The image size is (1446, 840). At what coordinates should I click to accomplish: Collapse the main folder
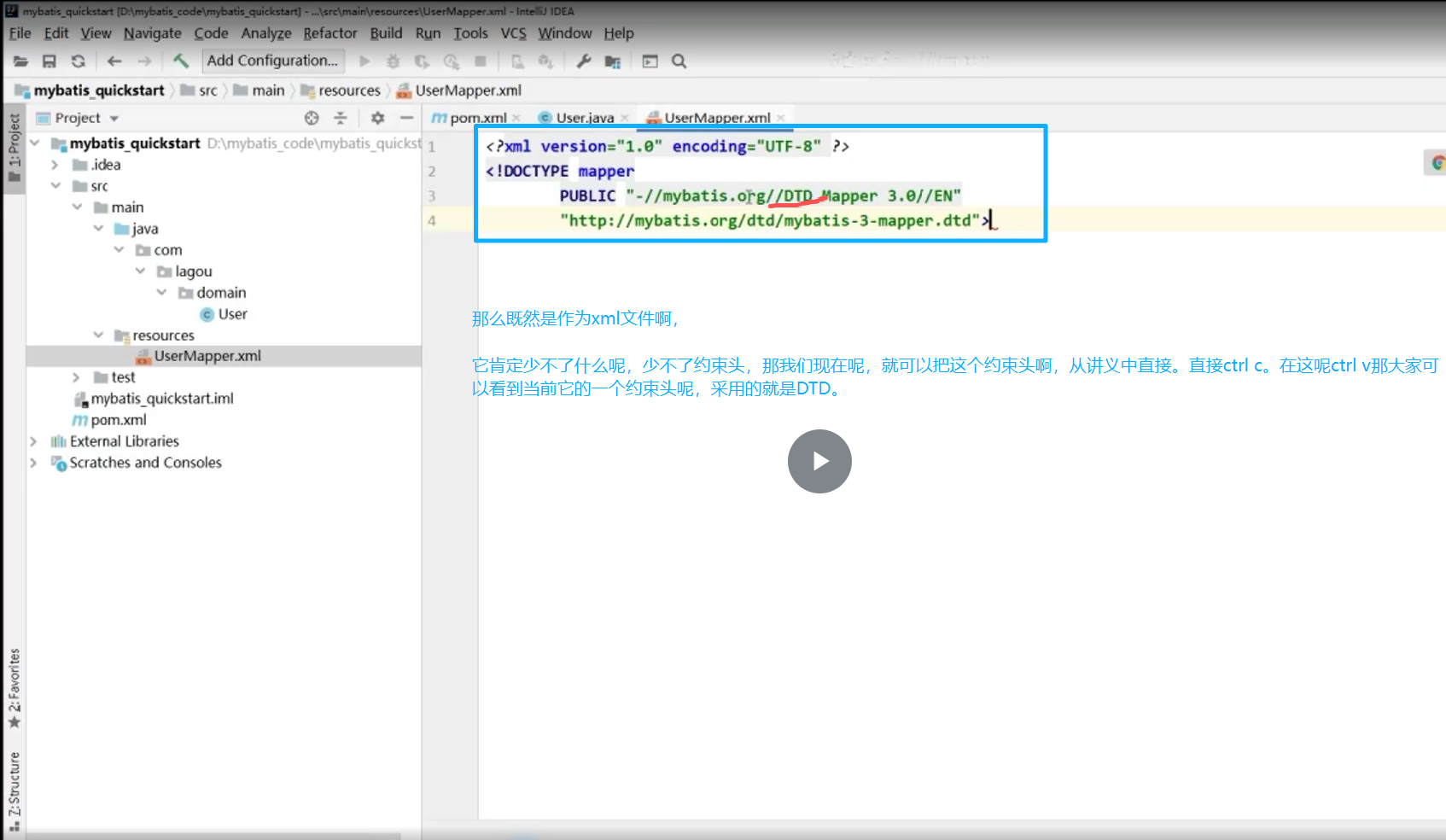coord(77,207)
